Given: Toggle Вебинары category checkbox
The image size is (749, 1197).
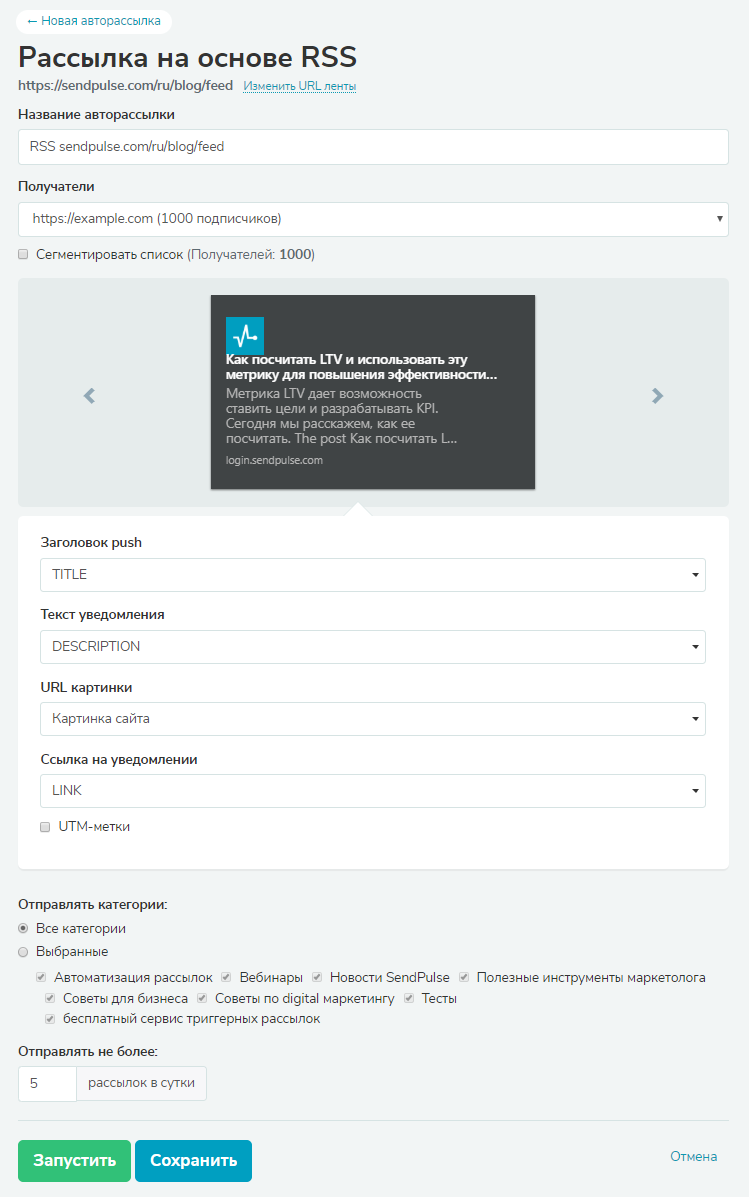Looking at the screenshot, I should click(226, 977).
